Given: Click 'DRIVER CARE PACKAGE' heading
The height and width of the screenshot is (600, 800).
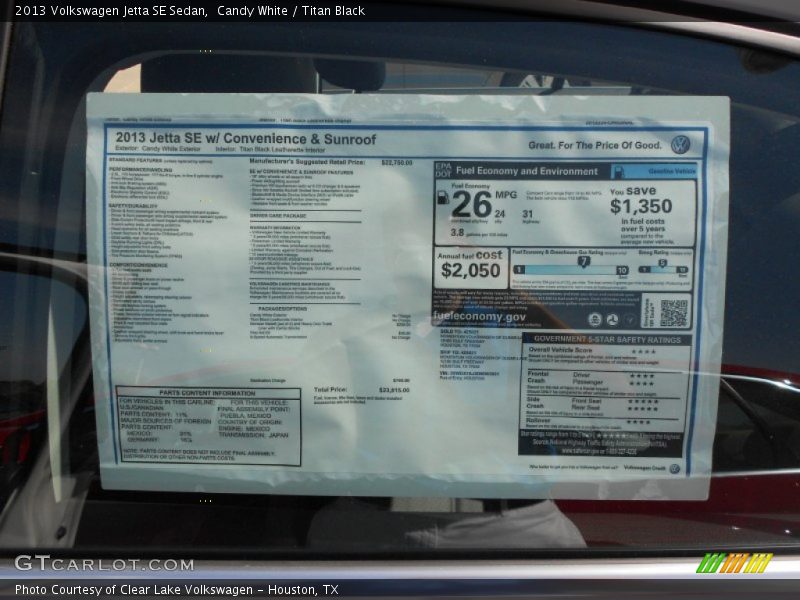Looking at the screenshot, I should coord(278,216).
